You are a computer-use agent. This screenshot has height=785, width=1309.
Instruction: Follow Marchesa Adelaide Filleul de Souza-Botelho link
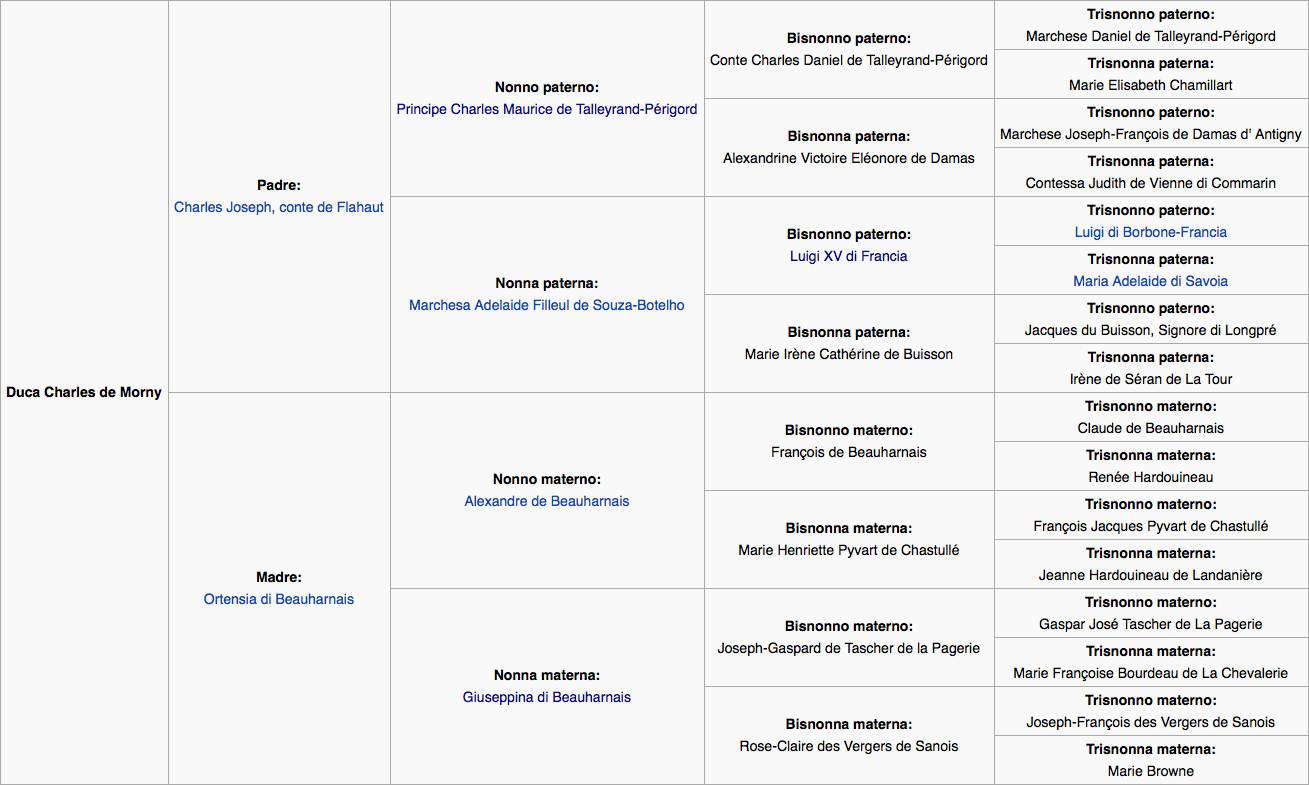(x=546, y=305)
